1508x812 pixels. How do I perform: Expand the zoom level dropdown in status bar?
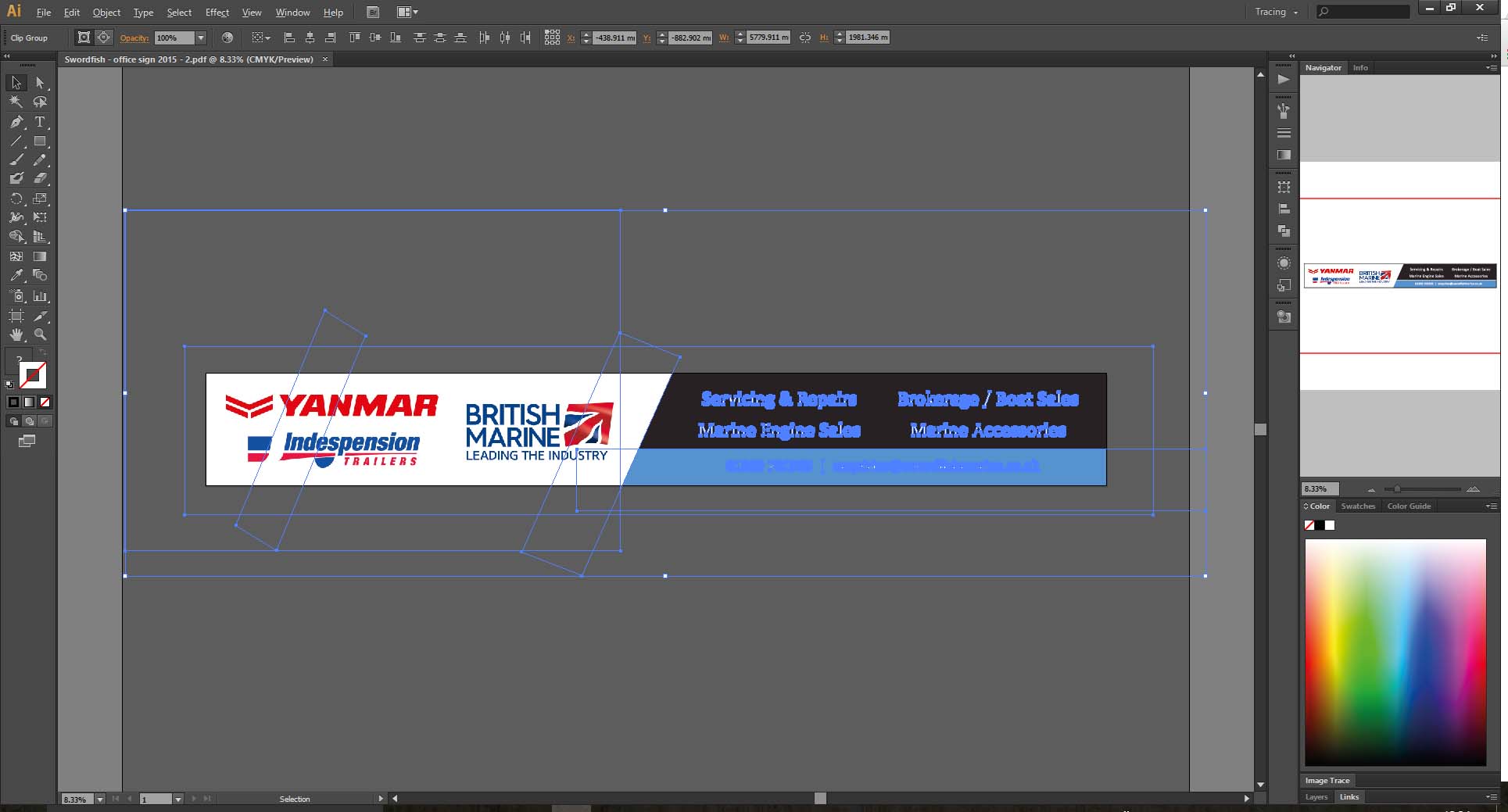(x=99, y=799)
